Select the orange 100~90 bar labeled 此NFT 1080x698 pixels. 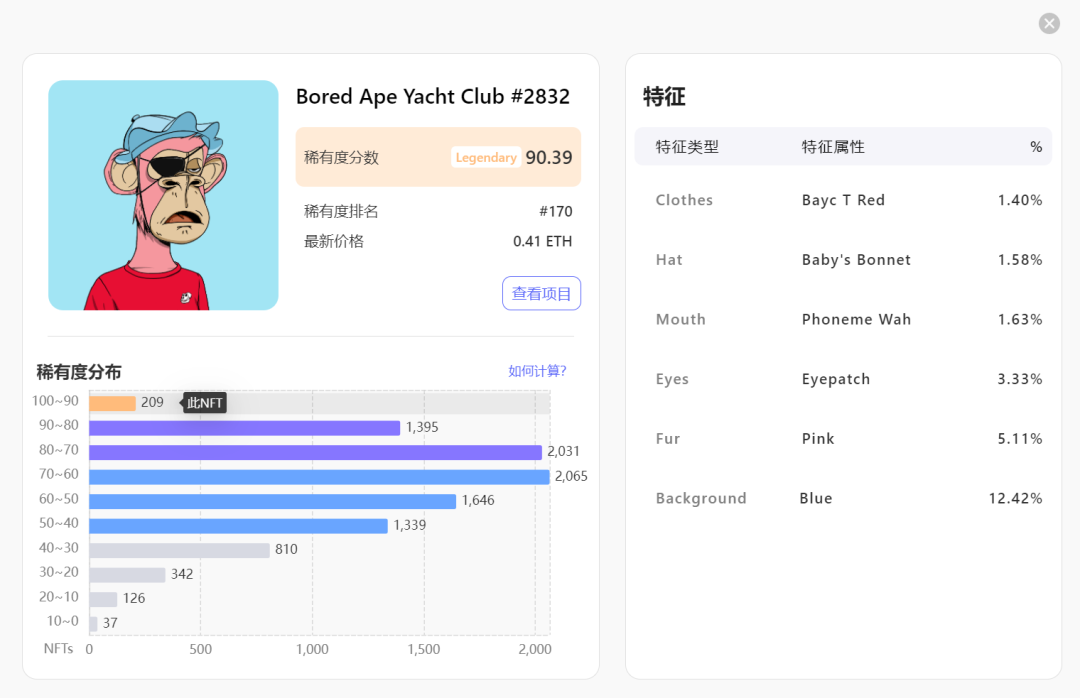113,401
